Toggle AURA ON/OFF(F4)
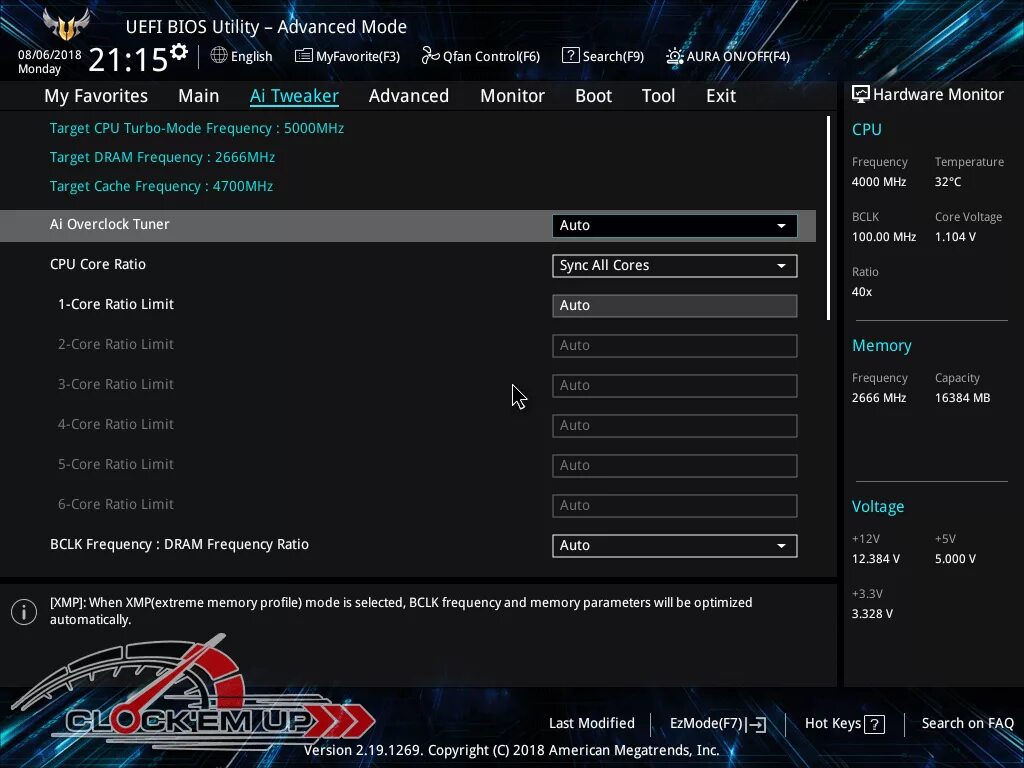Viewport: 1024px width, 768px height. coord(728,56)
